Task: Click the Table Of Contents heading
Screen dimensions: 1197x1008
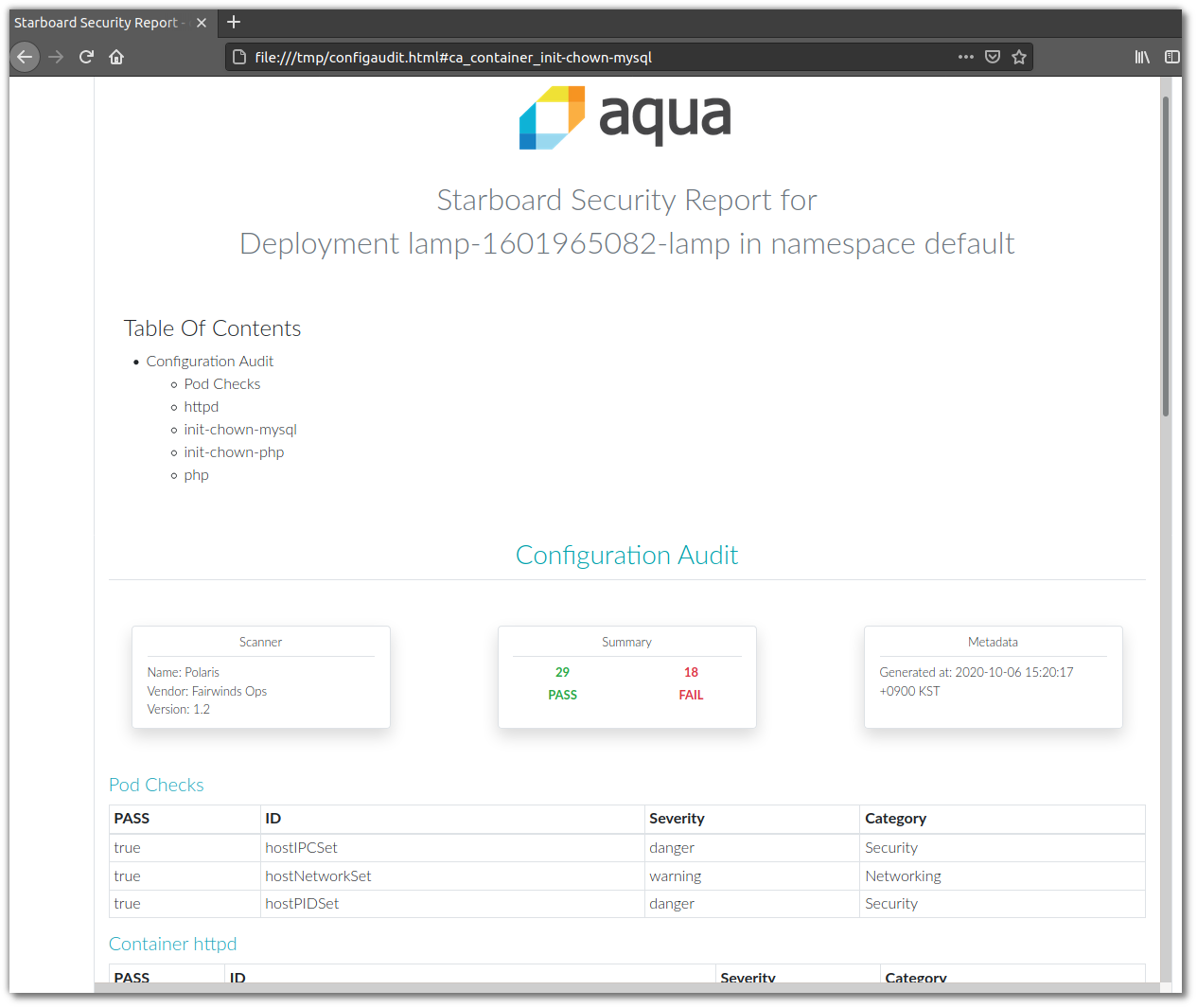Action: [212, 328]
